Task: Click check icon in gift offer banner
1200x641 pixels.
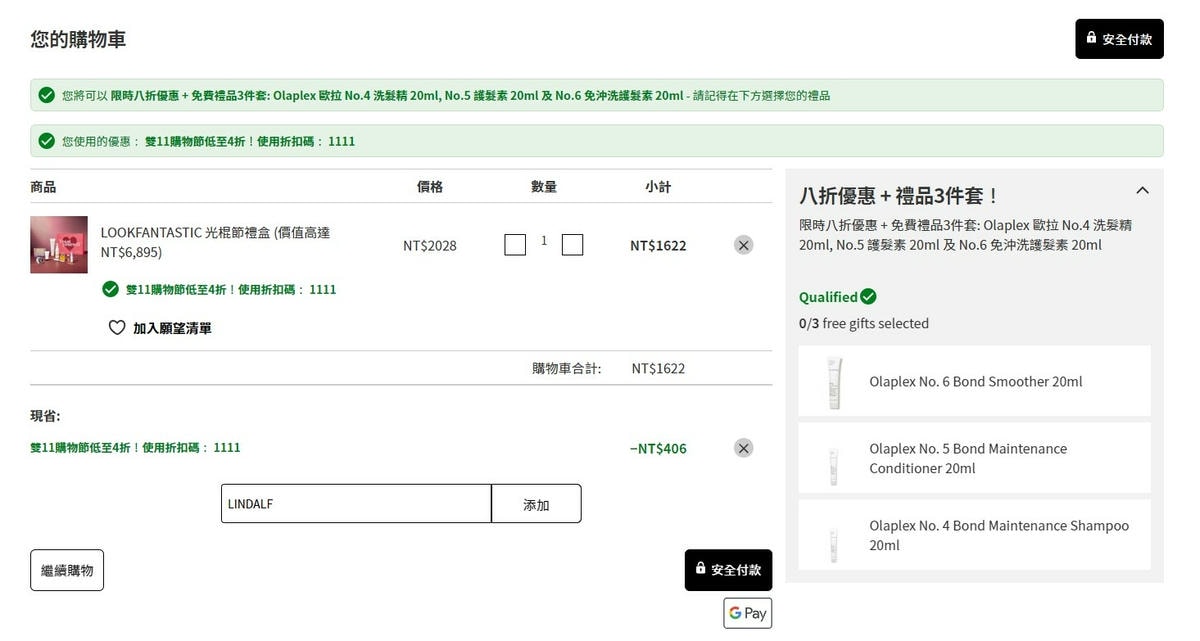Action: 46,95
